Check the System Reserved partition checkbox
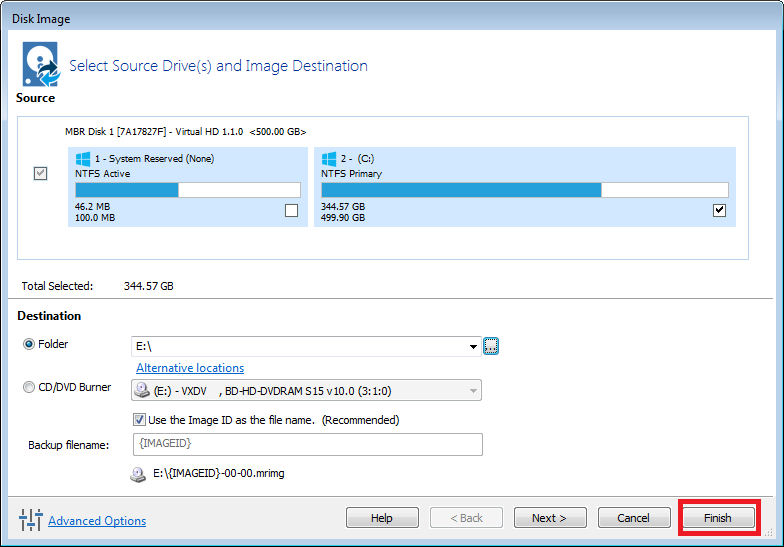This screenshot has width=784, height=547. tap(292, 210)
